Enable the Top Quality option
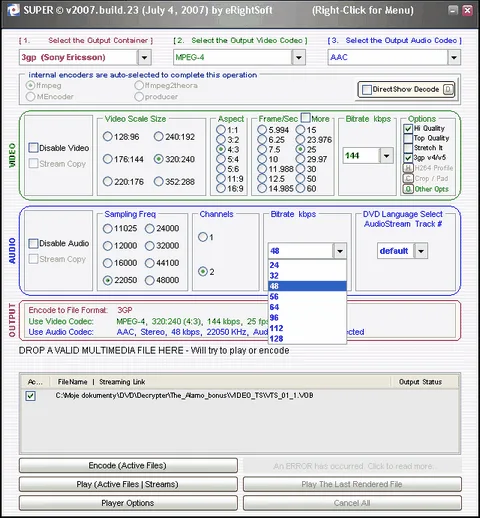 (x=408, y=138)
